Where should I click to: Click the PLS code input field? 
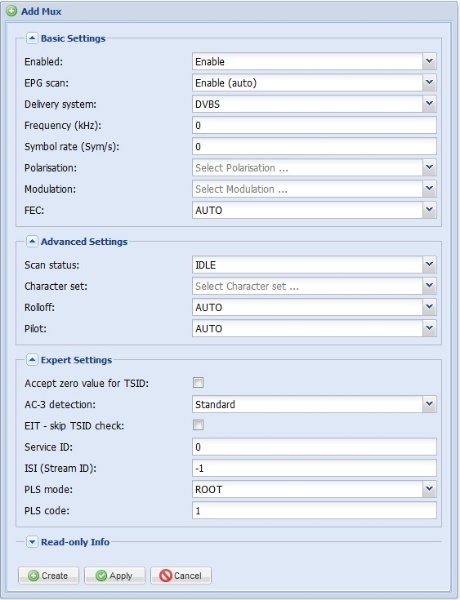[x=314, y=510]
